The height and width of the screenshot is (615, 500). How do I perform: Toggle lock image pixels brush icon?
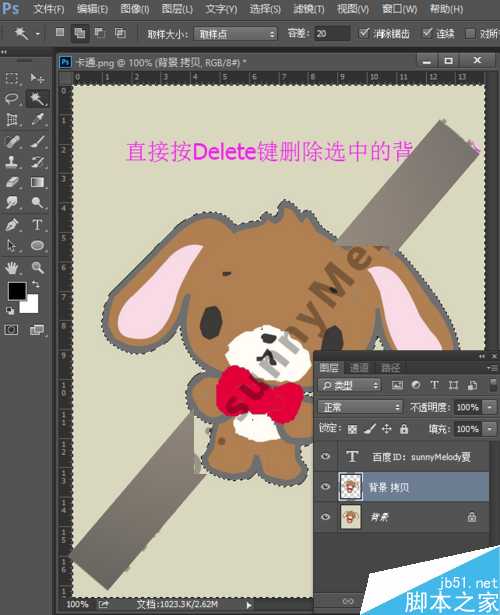point(370,429)
